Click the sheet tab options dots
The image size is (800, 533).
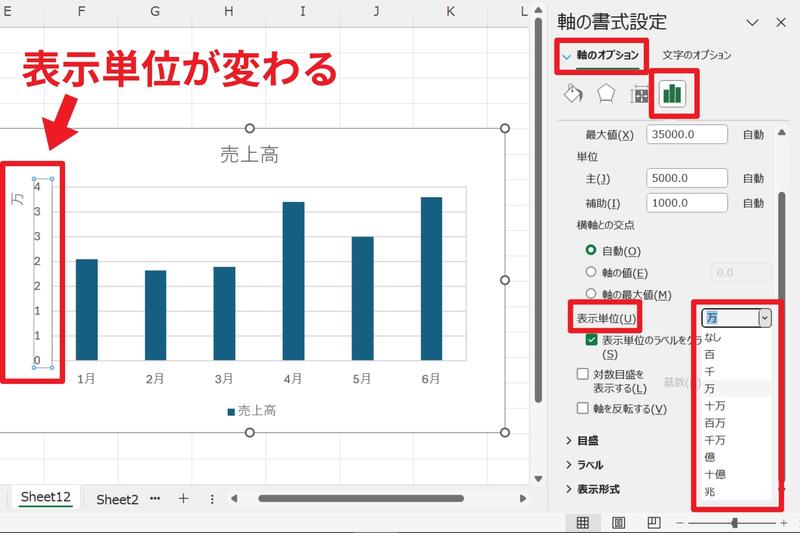click(x=212, y=499)
